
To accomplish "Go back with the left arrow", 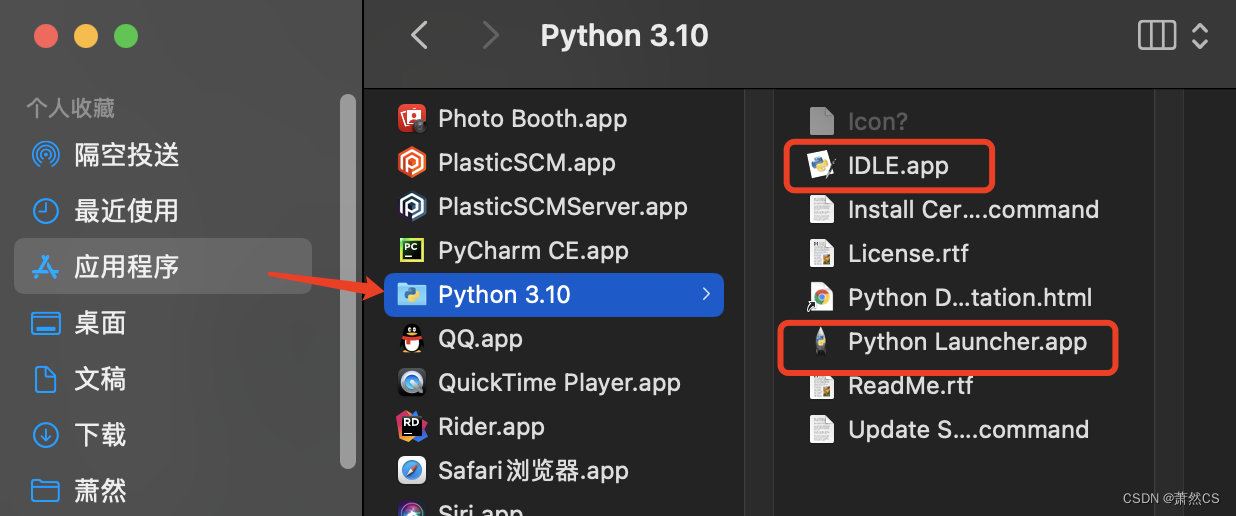I will tap(419, 37).
